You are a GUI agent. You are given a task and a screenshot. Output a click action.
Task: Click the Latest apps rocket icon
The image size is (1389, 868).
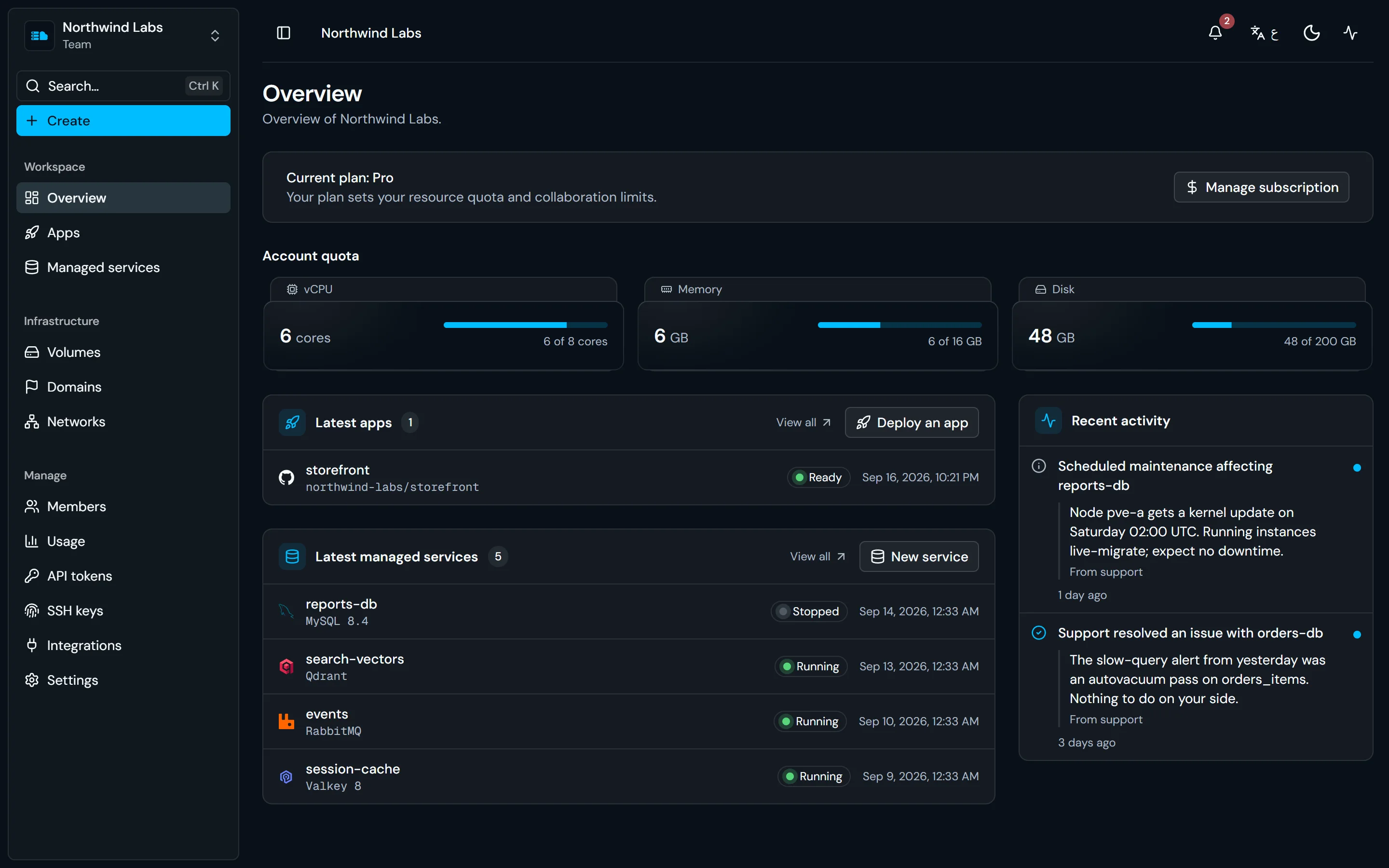coord(292,422)
